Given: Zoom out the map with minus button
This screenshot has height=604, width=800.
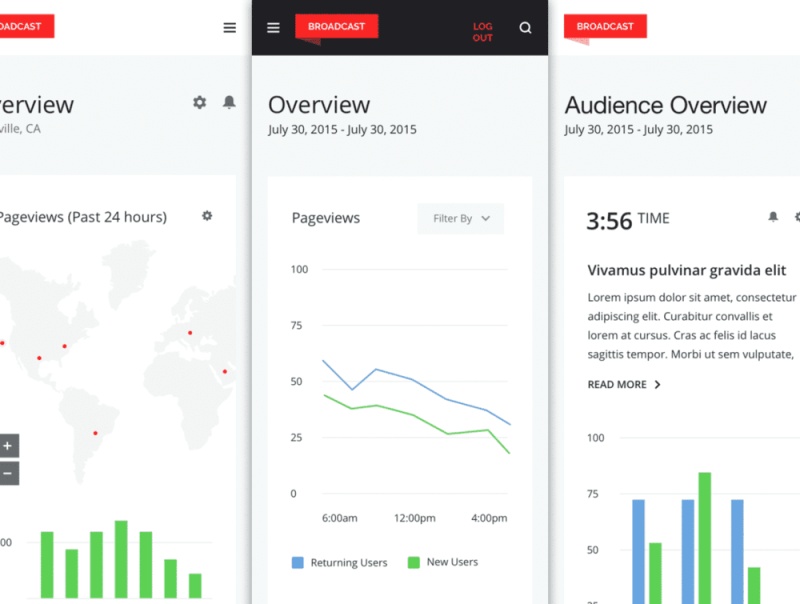Looking at the screenshot, I should tap(8, 473).
